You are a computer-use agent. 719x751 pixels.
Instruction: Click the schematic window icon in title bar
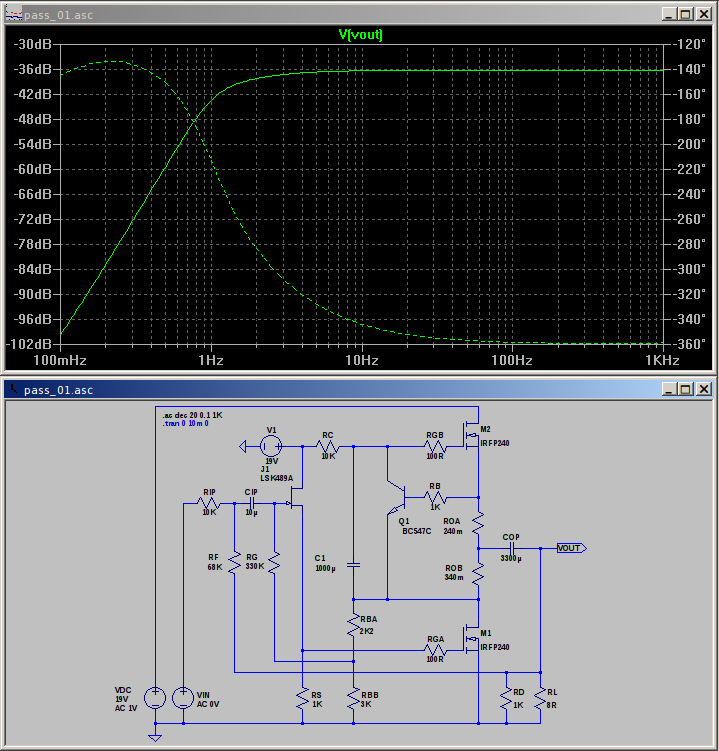pos(13,389)
